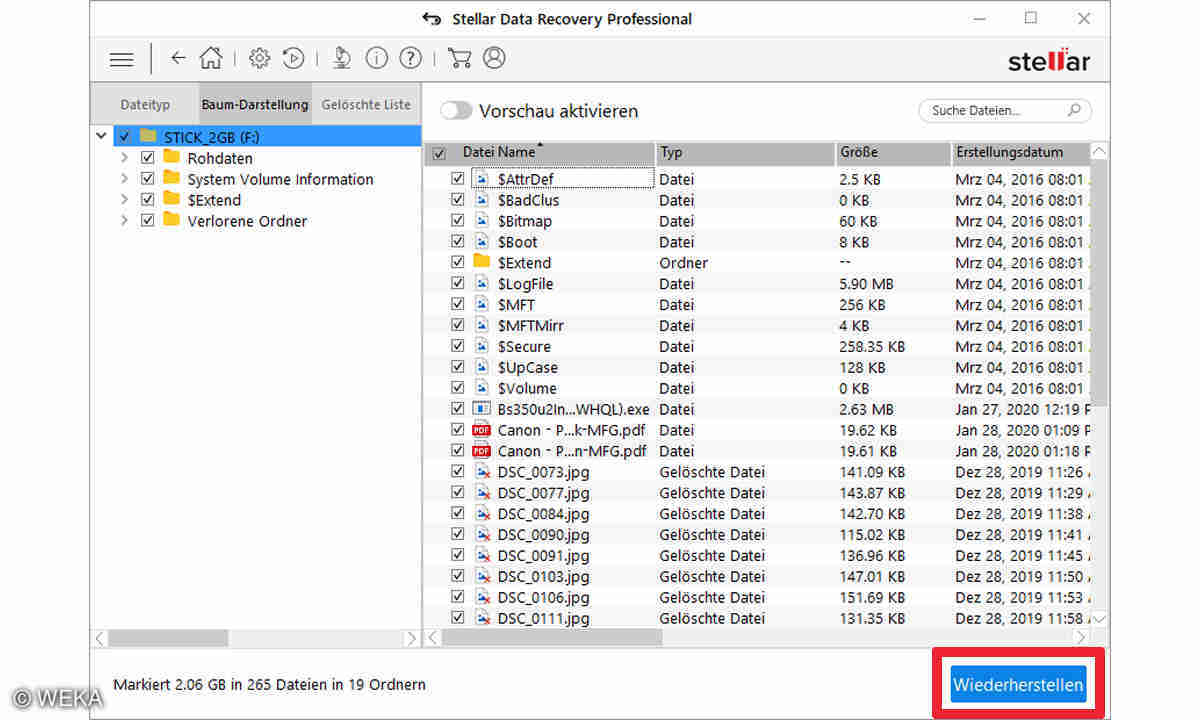The width and height of the screenshot is (1200, 720).
Task: Switch to the Dateityp tab
Action: 145,103
